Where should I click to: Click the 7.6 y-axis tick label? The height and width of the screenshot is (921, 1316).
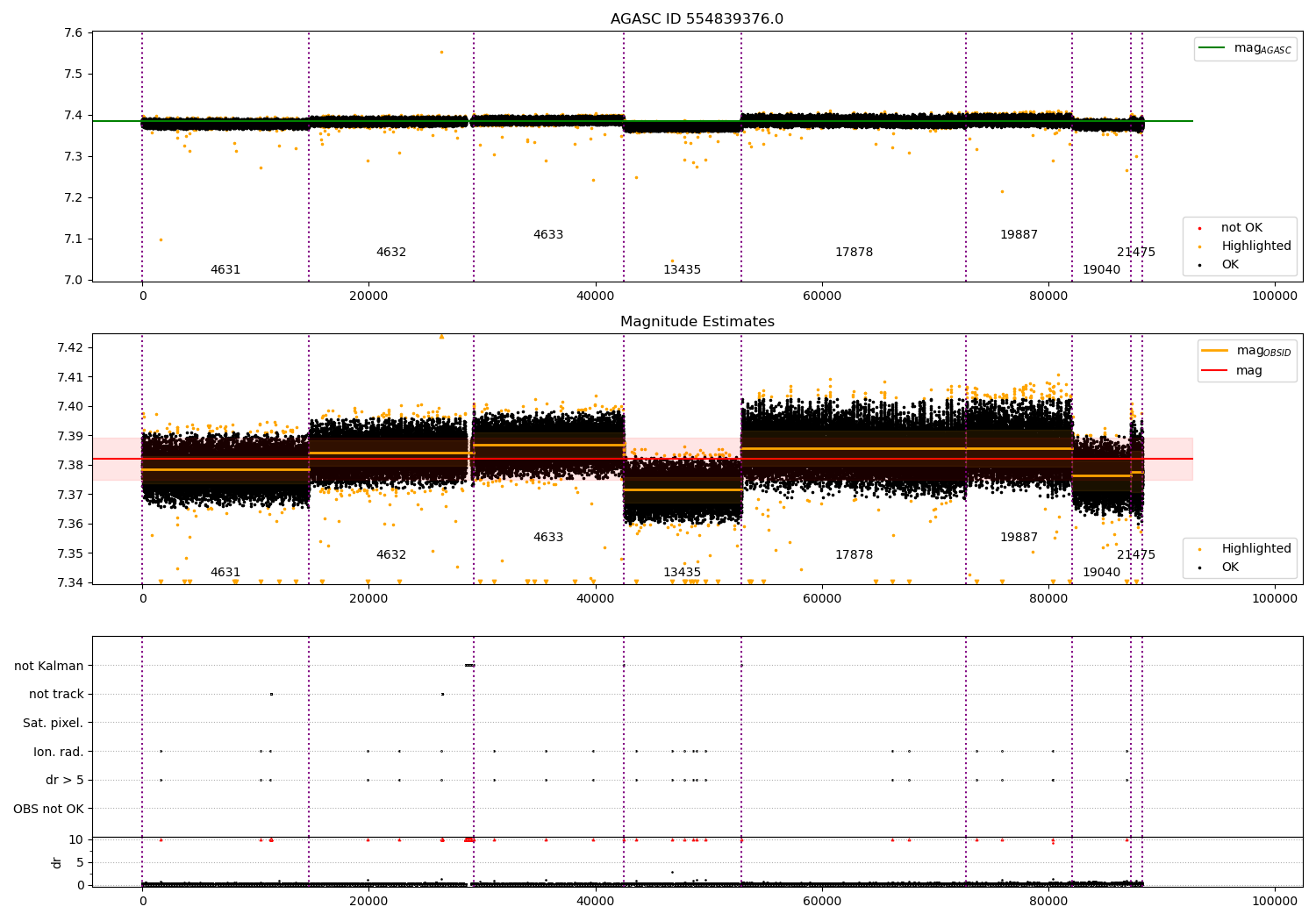74,33
